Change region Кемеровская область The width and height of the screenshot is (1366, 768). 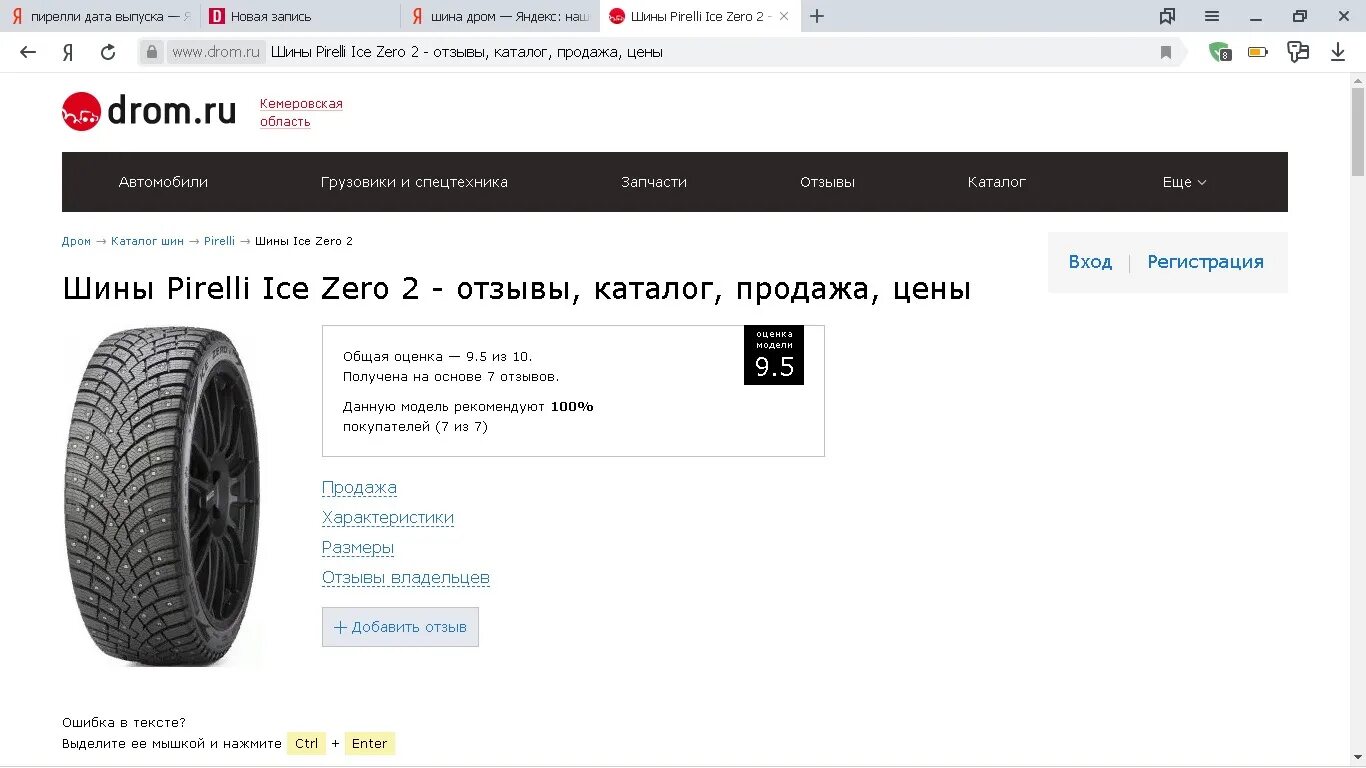tap(301, 112)
